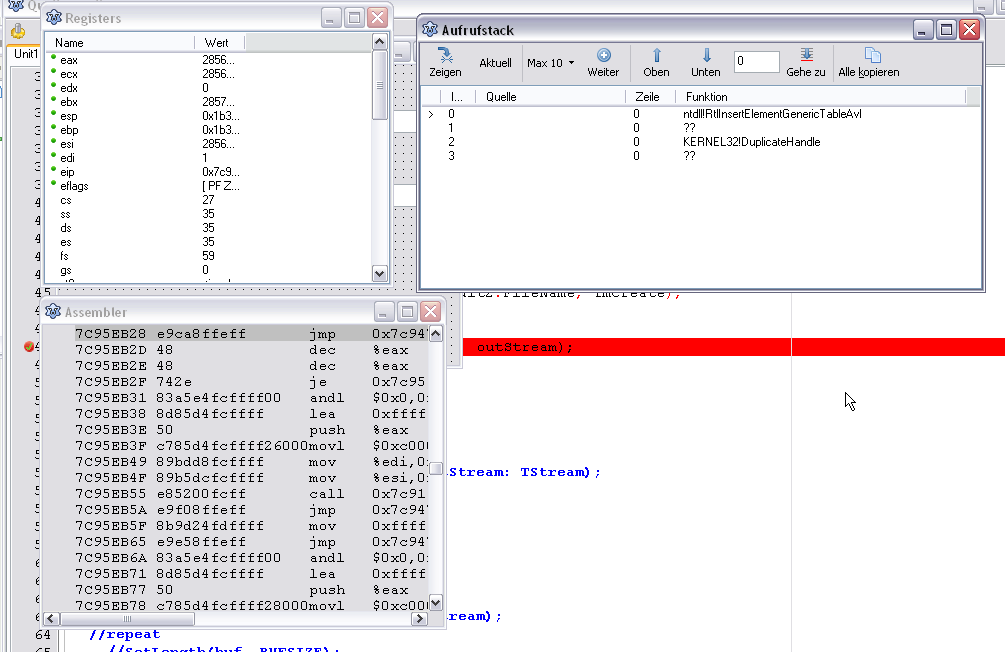Open the Max 10 dropdown

(551, 63)
